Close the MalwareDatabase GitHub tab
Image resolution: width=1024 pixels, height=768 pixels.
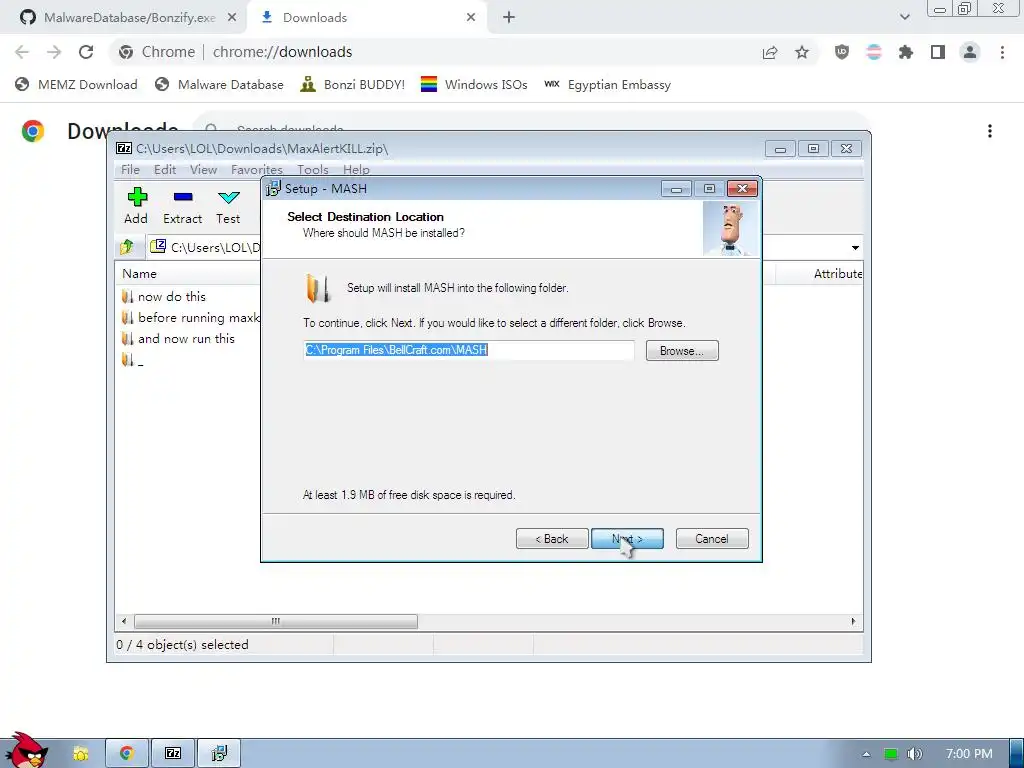(x=232, y=18)
